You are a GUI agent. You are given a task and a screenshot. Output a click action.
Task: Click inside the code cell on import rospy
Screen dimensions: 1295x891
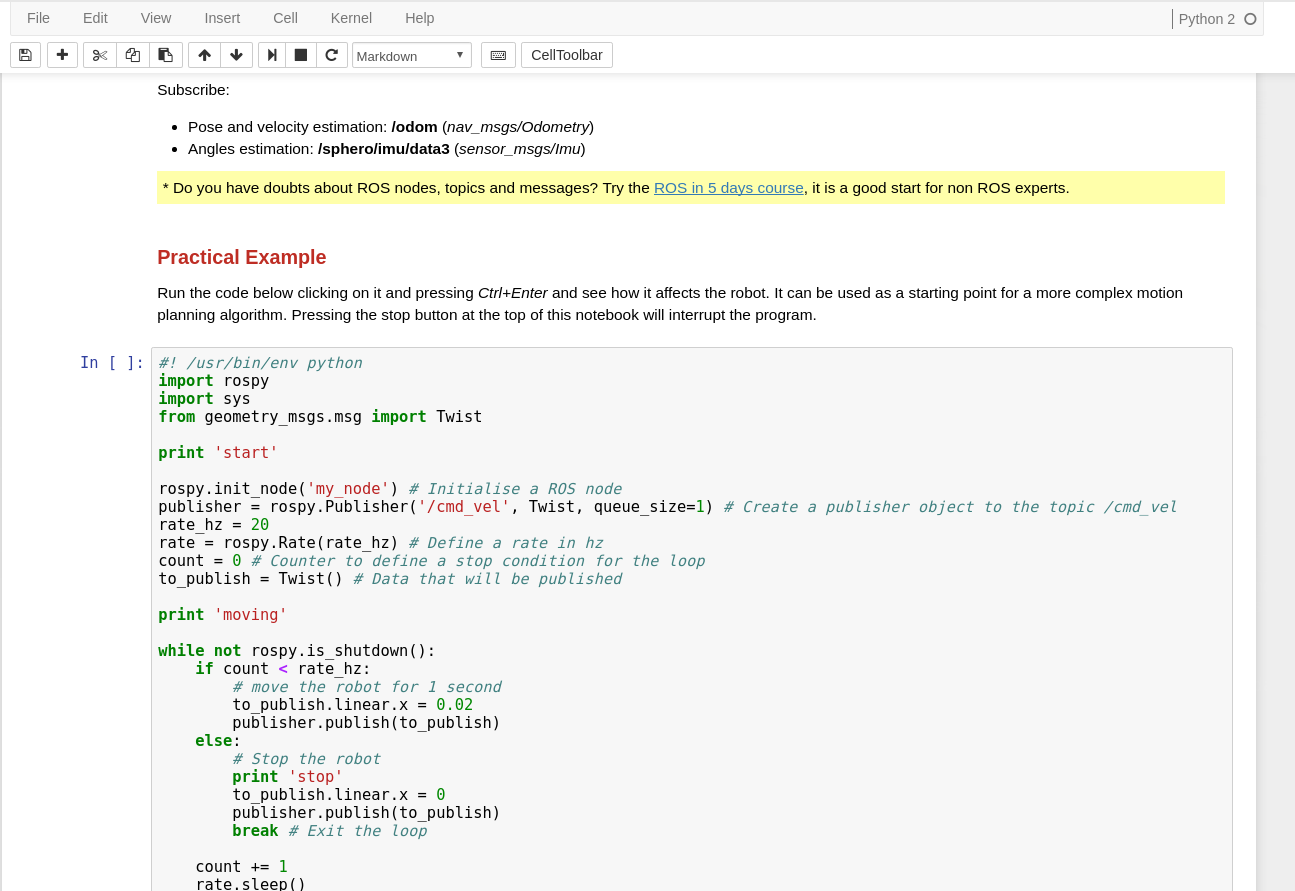click(213, 381)
